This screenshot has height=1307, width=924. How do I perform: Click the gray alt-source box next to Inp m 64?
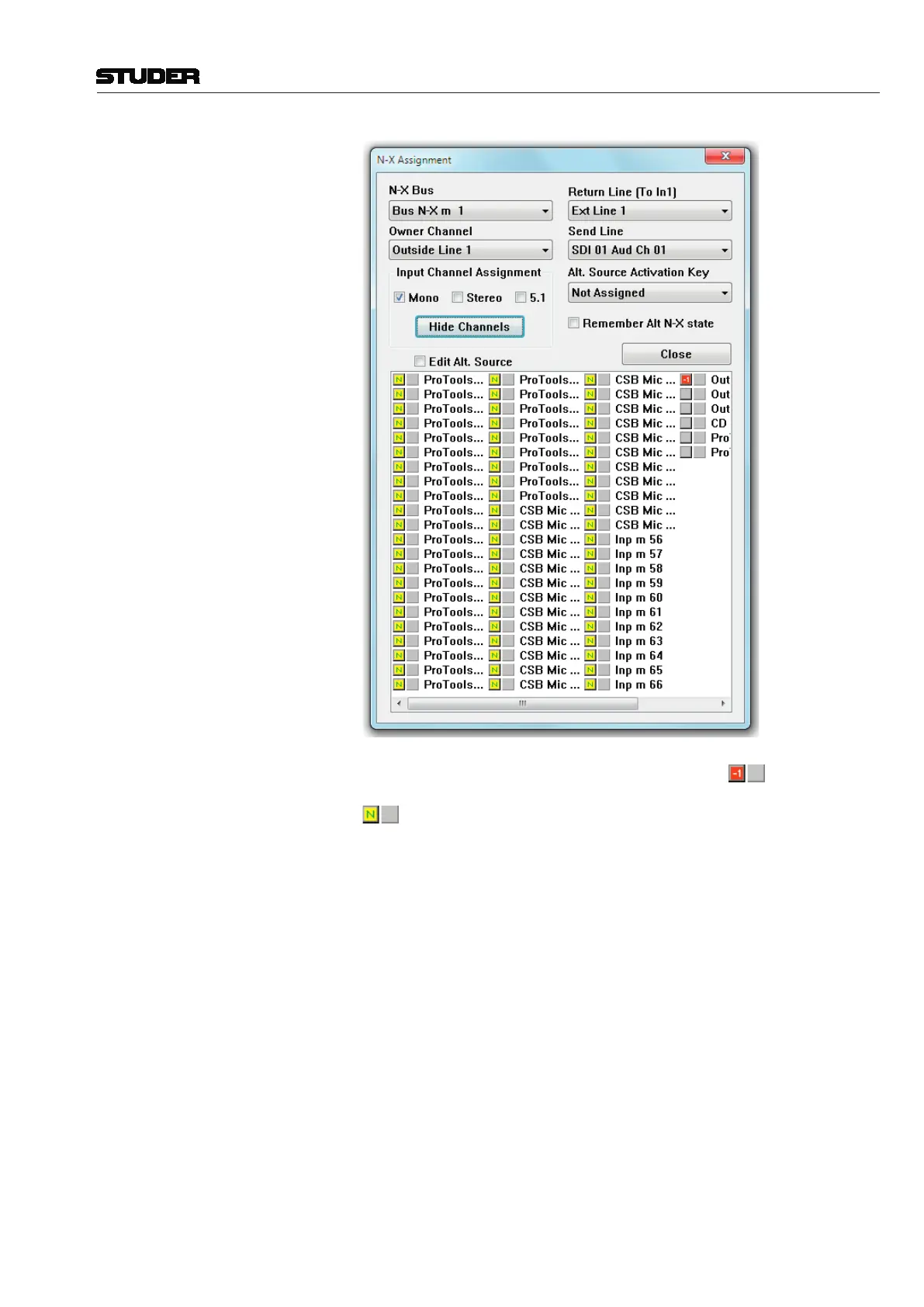click(604, 656)
